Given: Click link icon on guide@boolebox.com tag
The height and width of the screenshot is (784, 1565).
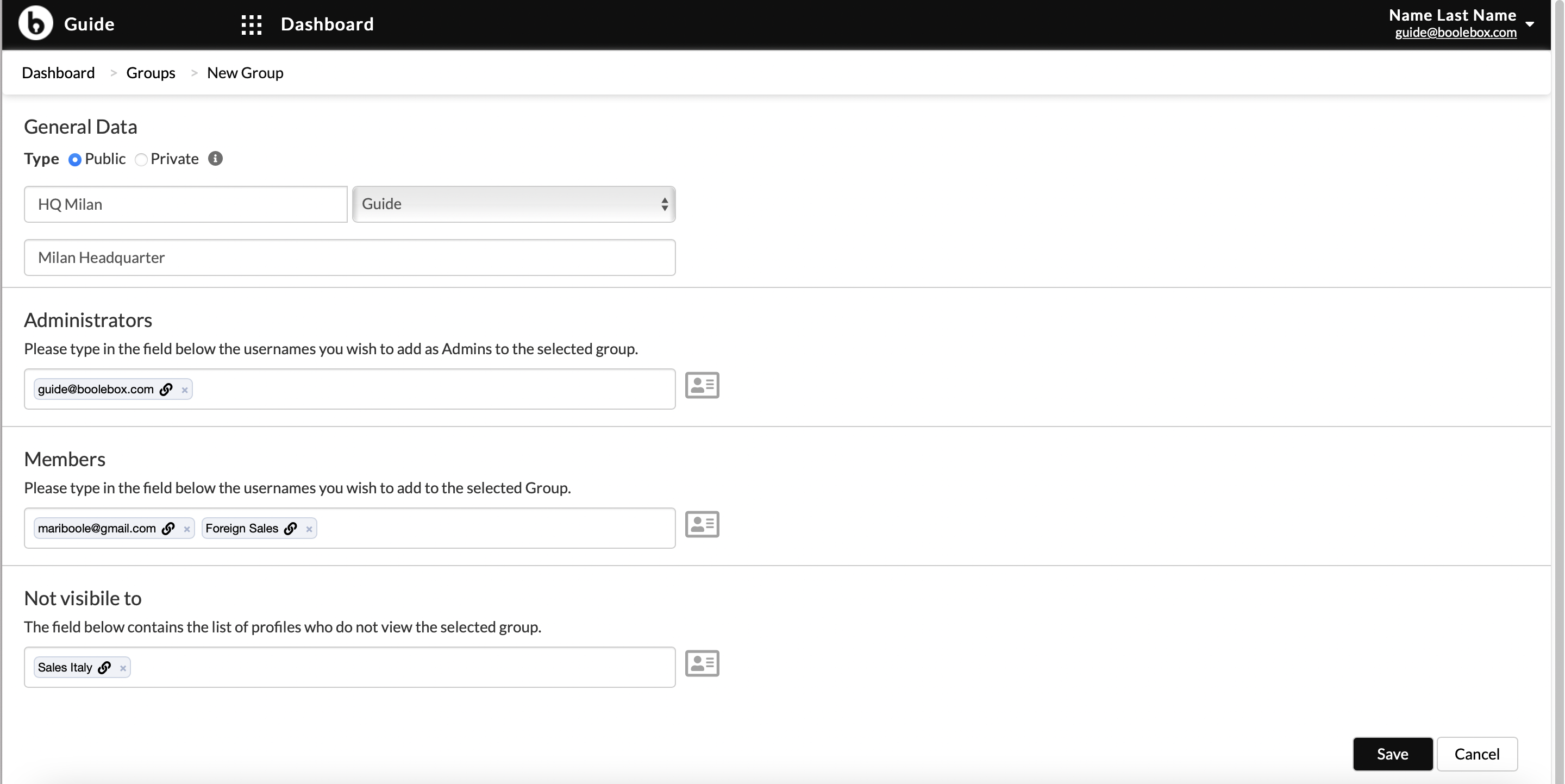Looking at the screenshot, I should pos(166,389).
